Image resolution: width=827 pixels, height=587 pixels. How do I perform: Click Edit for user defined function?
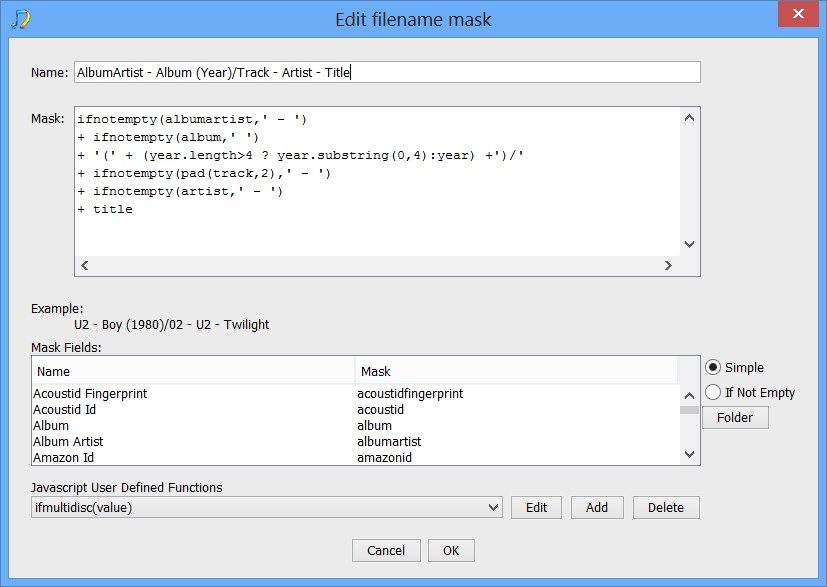(536, 507)
